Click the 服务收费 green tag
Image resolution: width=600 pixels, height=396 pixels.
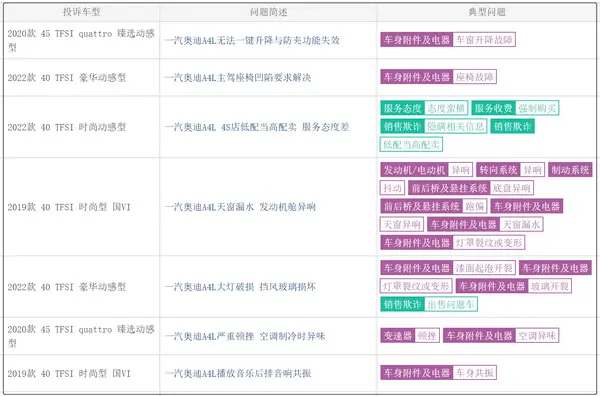pos(493,108)
